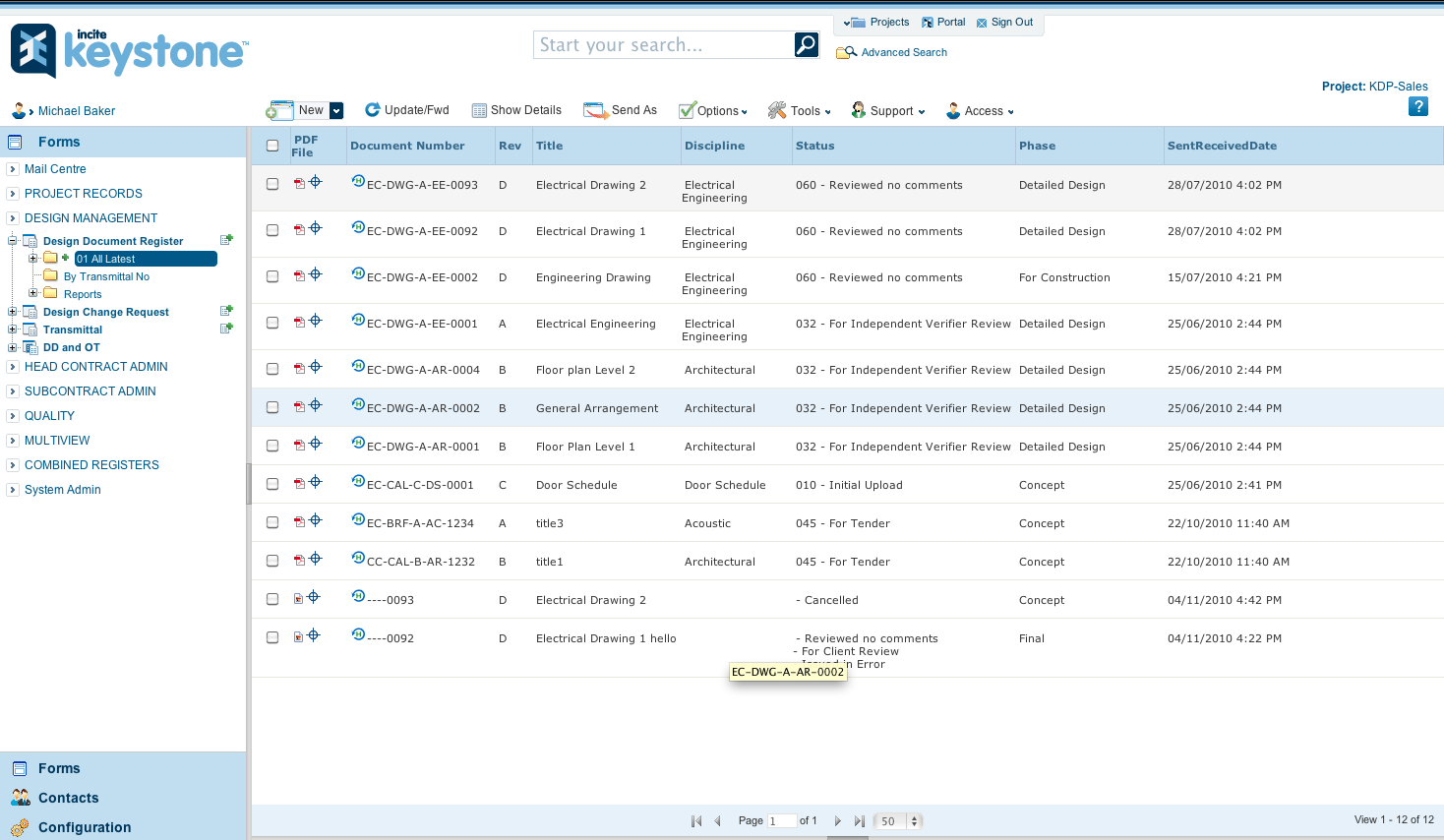The height and width of the screenshot is (840, 1444).
Task: Click the Advanced Search link
Action: pyautogui.click(x=903, y=53)
